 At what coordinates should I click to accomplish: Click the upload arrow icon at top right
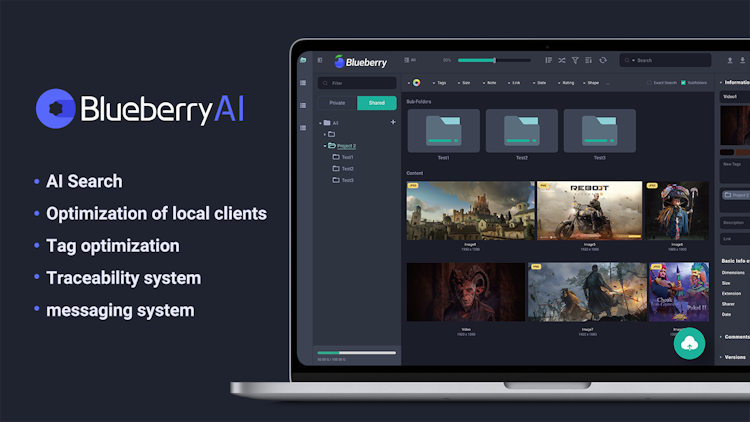click(x=730, y=60)
